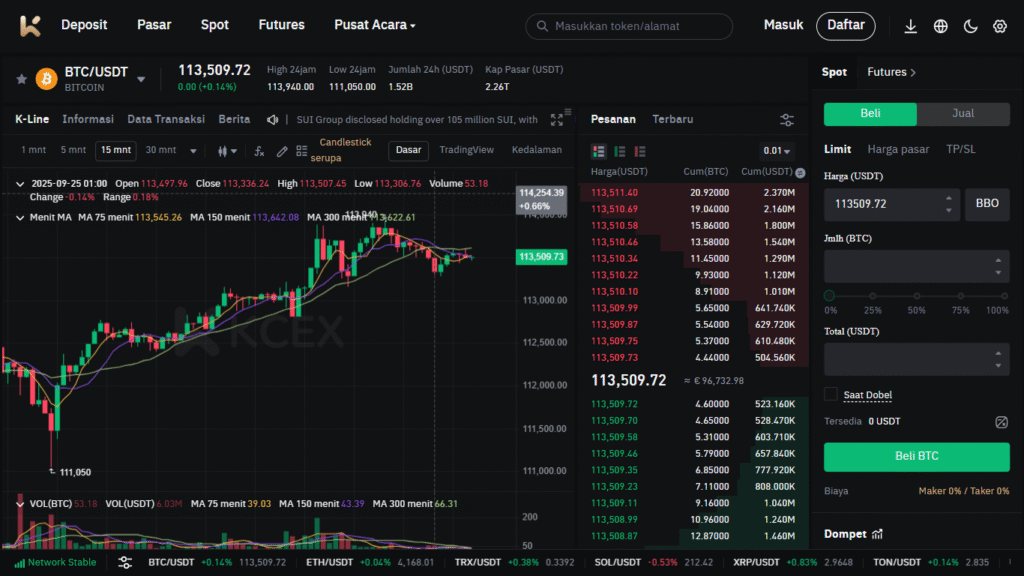Open the indicators (fx) icon
Viewport: 1024px width, 576px height.
(260, 151)
